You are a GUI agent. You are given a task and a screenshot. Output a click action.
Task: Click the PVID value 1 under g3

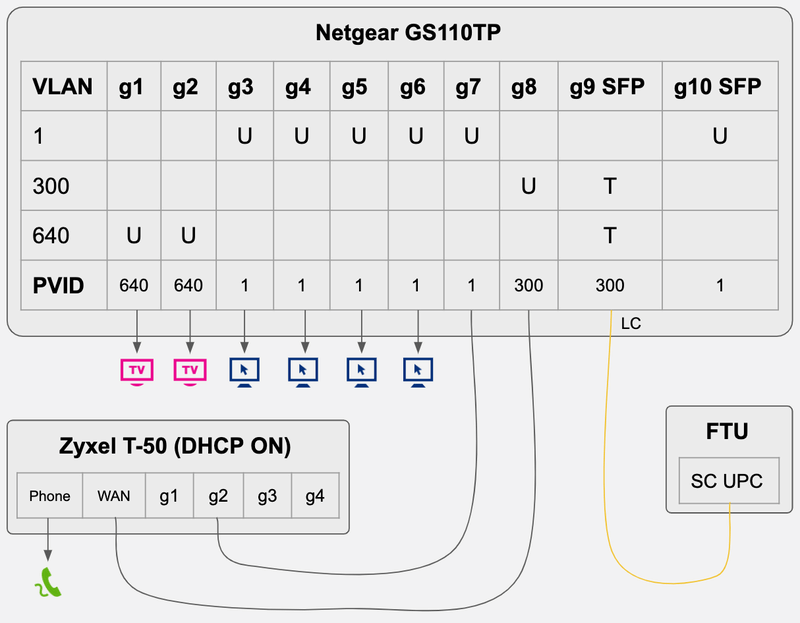(245, 285)
